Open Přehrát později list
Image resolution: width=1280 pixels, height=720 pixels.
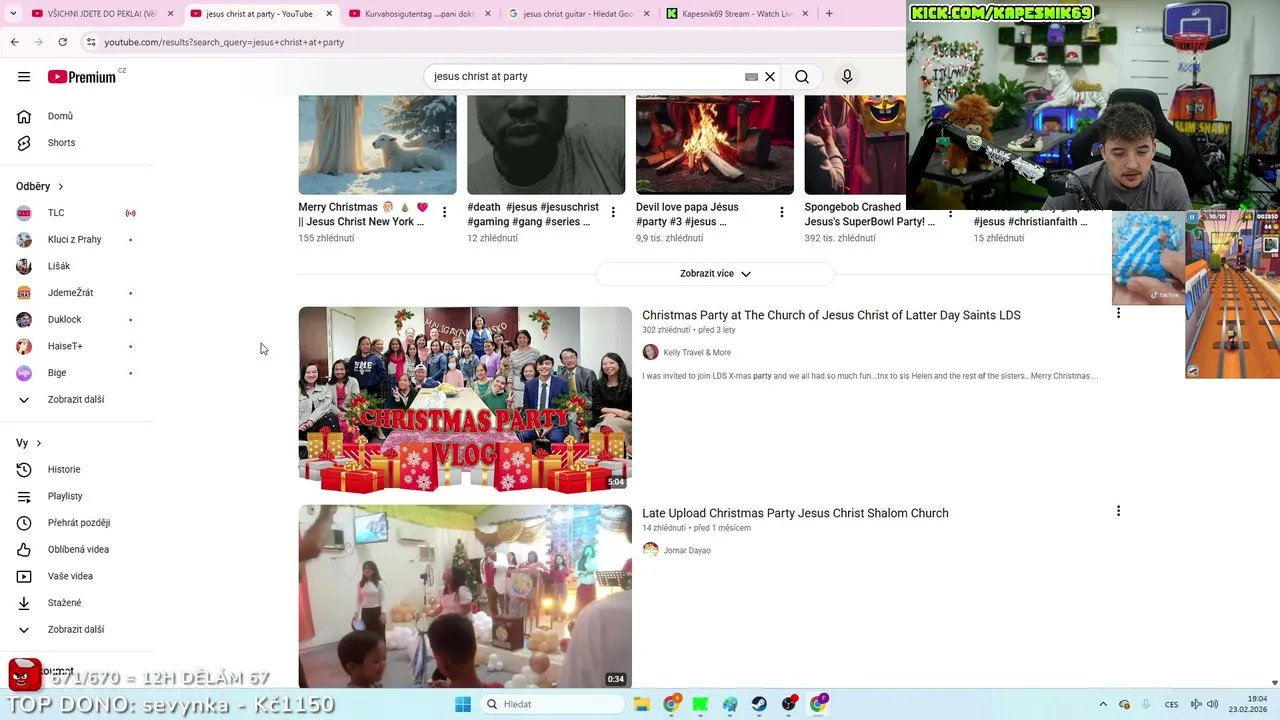point(78,523)
